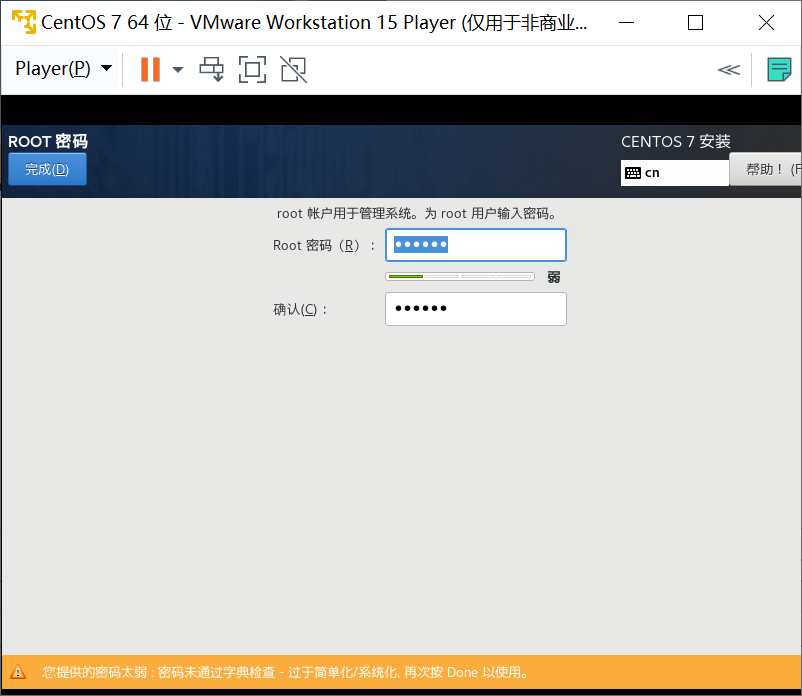Close the VMware Player window
Image resolution: width=802 pixels, height=696 pixels.
click(x=766, y=23)
